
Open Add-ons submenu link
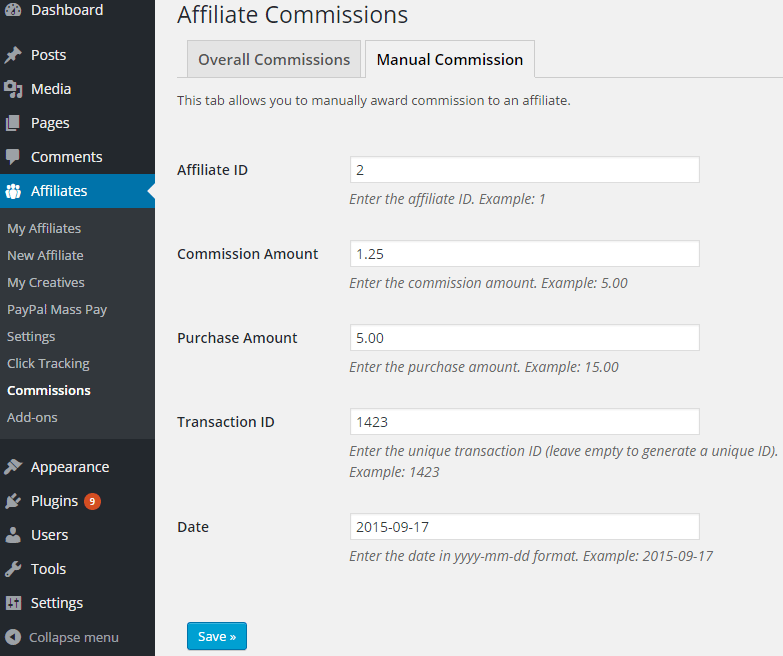tap(32, 417)
